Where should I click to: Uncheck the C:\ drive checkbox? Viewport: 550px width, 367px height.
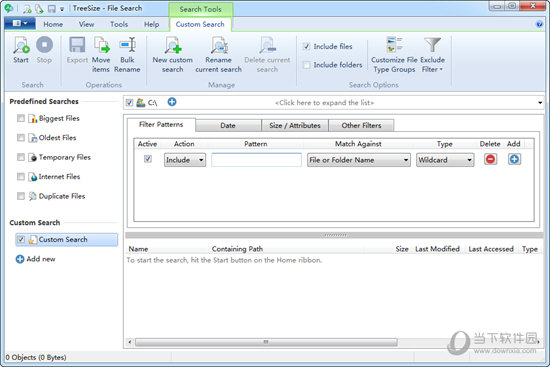[x=129, y=102]
